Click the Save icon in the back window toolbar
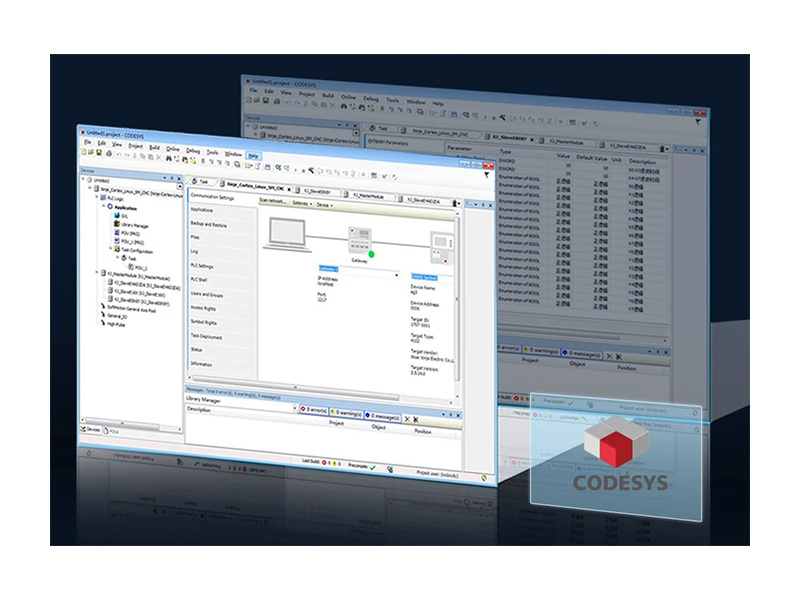Image resolution: width=800 pixels, height=600 pixels. pyautogui.click(x=266, y=101)
